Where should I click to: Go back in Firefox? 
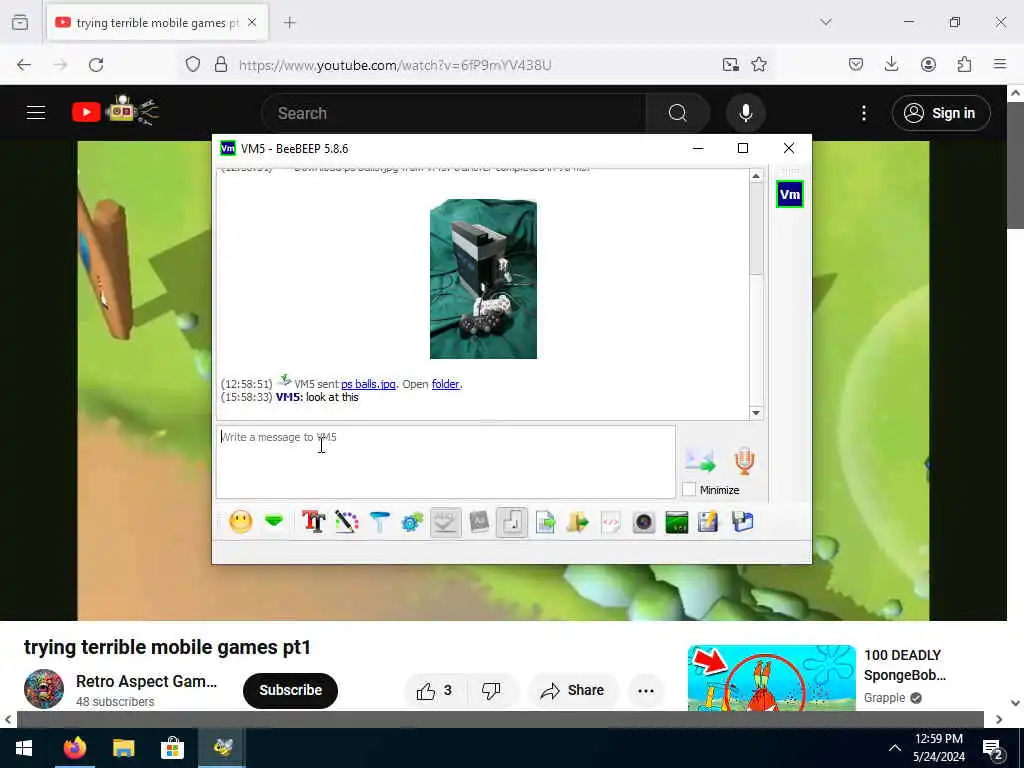pyautogui.click(x=24, y=65)
